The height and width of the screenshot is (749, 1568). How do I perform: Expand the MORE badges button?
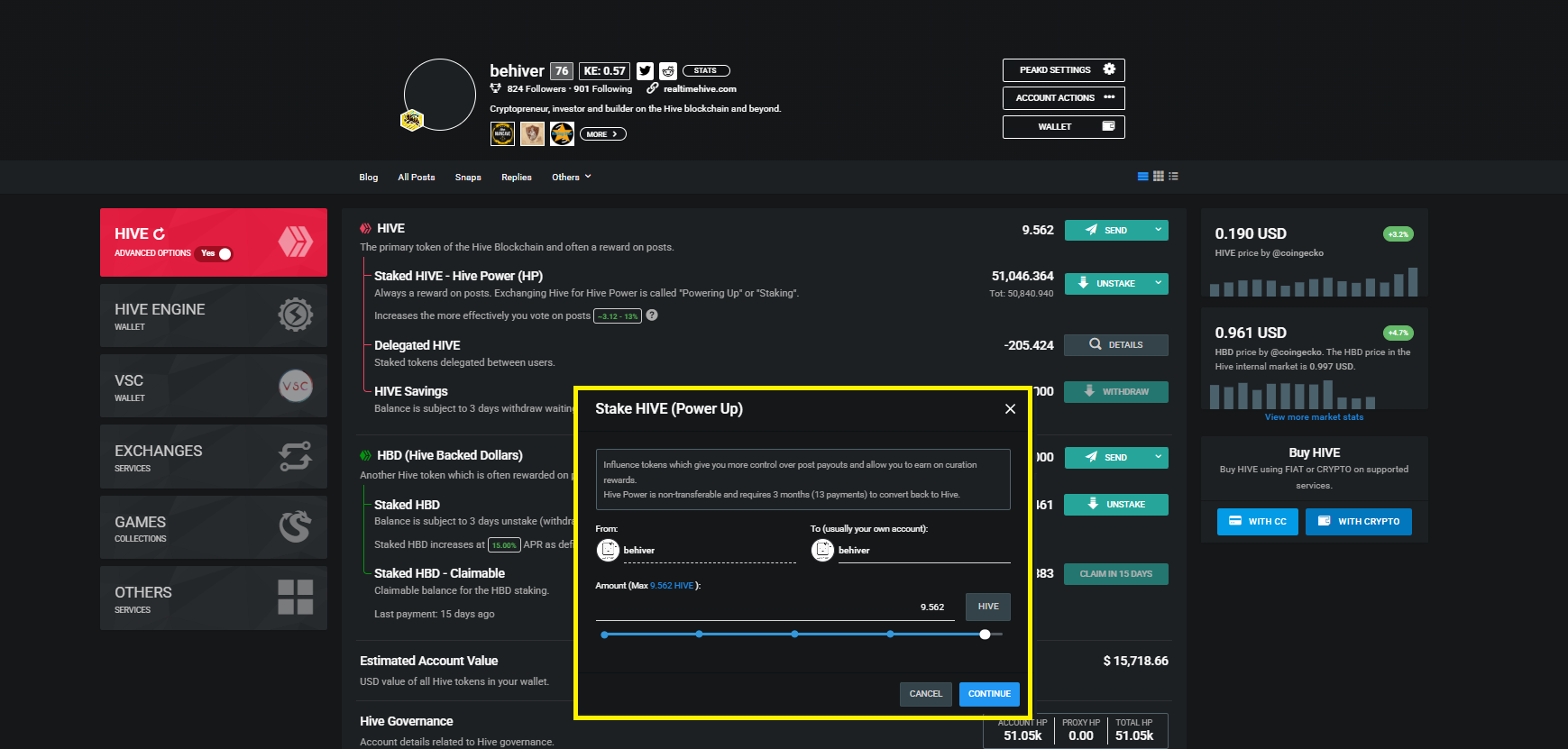click(603, 134)
